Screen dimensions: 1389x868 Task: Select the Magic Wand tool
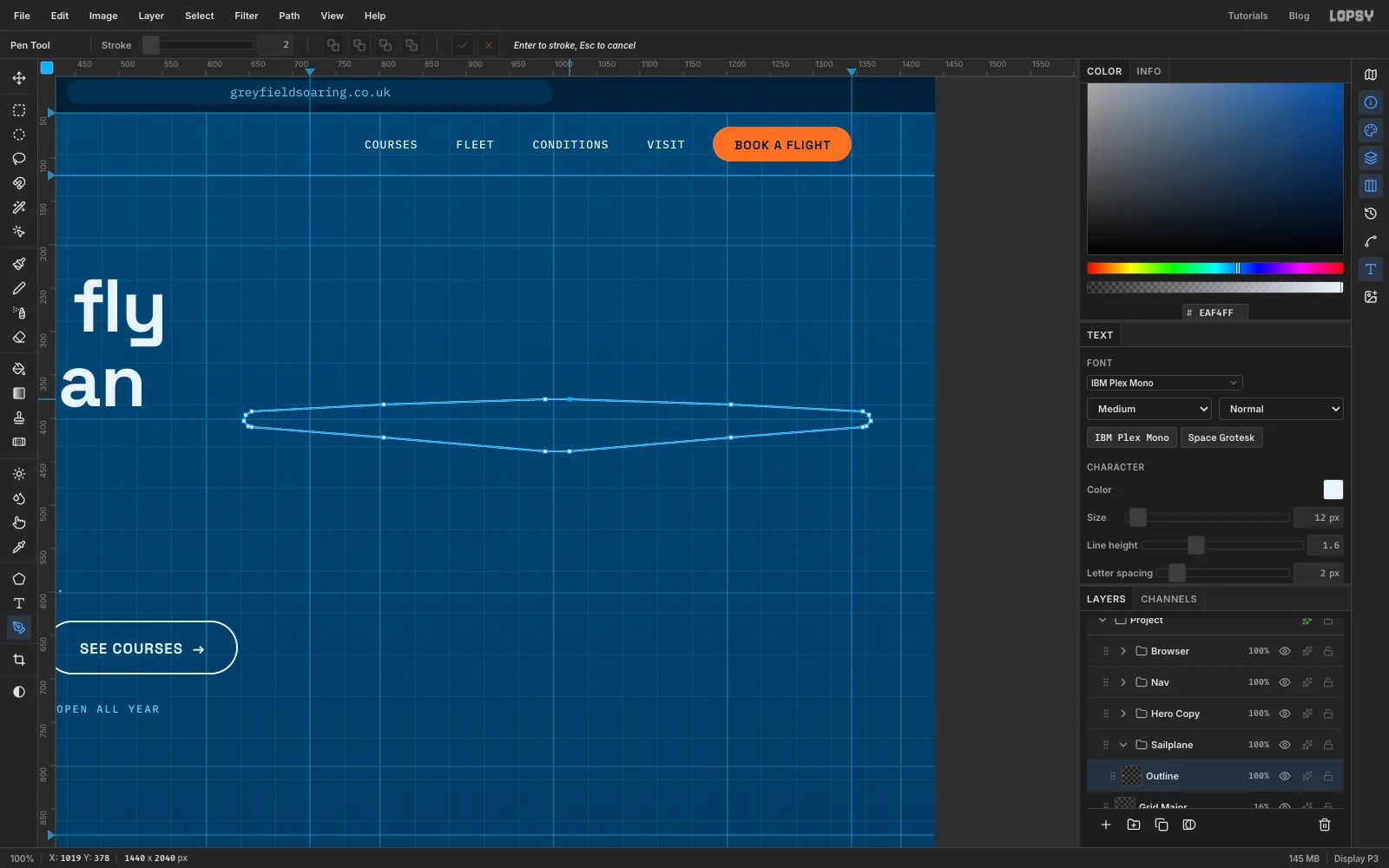point(19,207)
